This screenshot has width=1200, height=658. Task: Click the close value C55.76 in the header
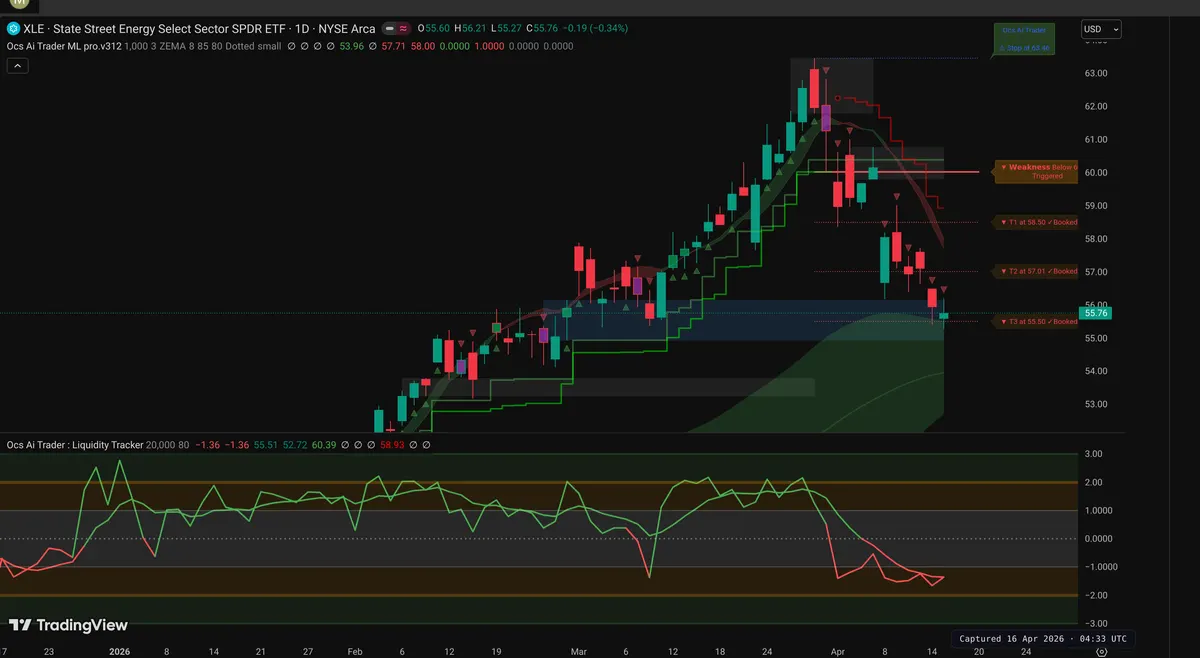(x=543, y=29)
